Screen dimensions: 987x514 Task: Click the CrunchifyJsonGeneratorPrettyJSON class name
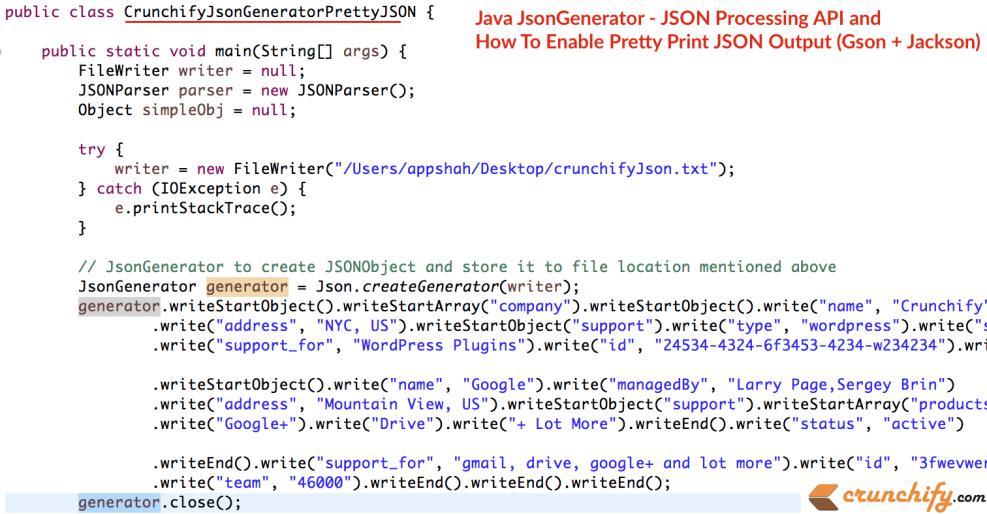[x=269, y=12]
